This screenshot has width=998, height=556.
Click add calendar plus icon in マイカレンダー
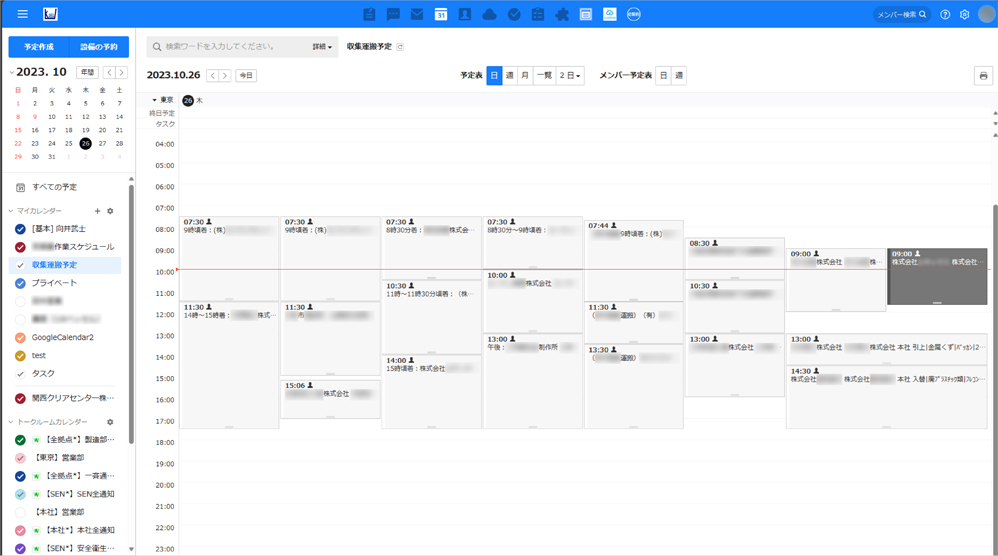[97, 211]
